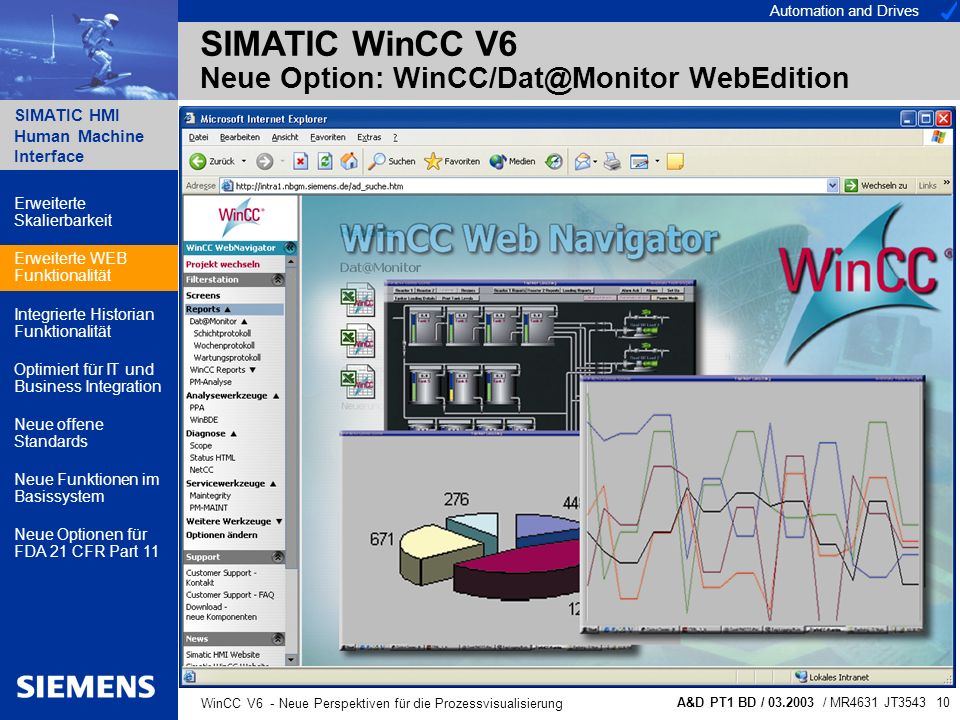Click the Mail envelope icon

[582, 161]
